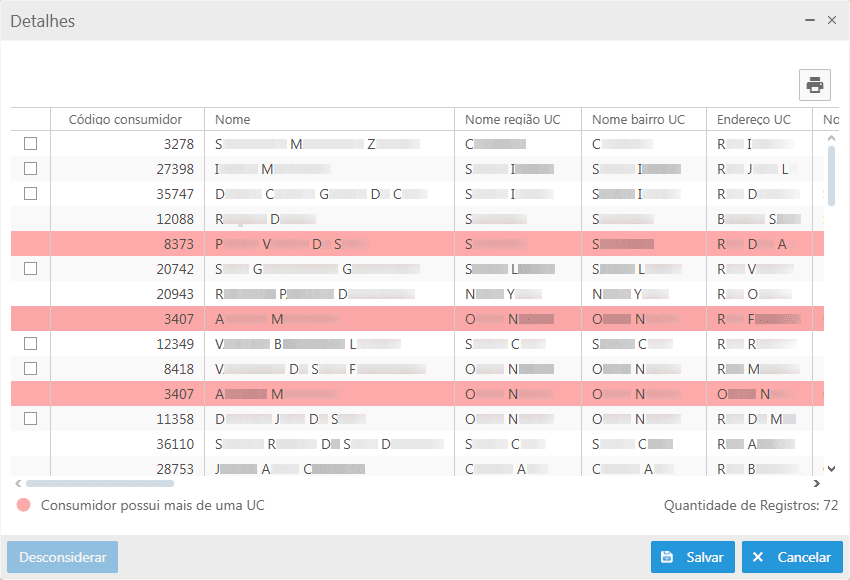Click the horizontal scrollbar right arrow
The height and width of the screenshot is (580, 850).
[x=817, y=483]
